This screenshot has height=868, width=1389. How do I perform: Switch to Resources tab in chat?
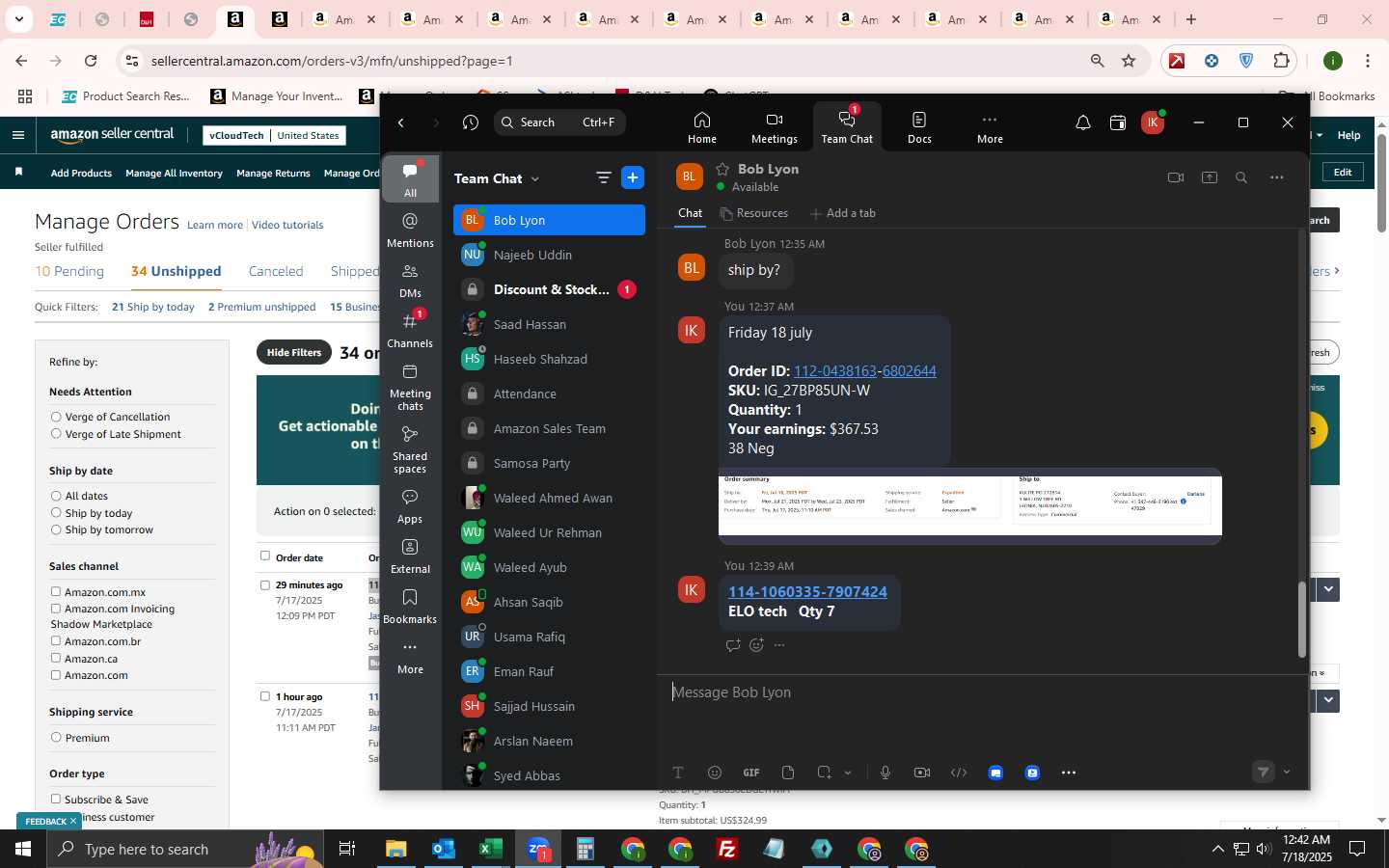754,213
